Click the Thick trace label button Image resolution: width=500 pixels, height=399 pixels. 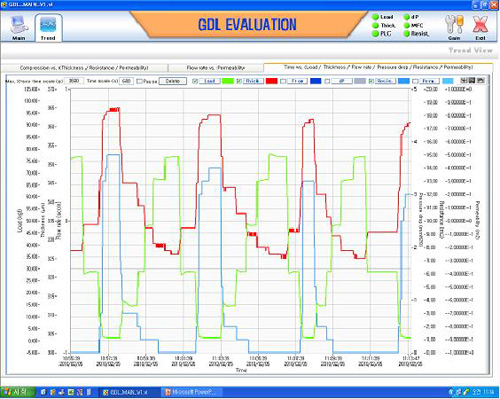pyautogui.click(x=253, y=81)
